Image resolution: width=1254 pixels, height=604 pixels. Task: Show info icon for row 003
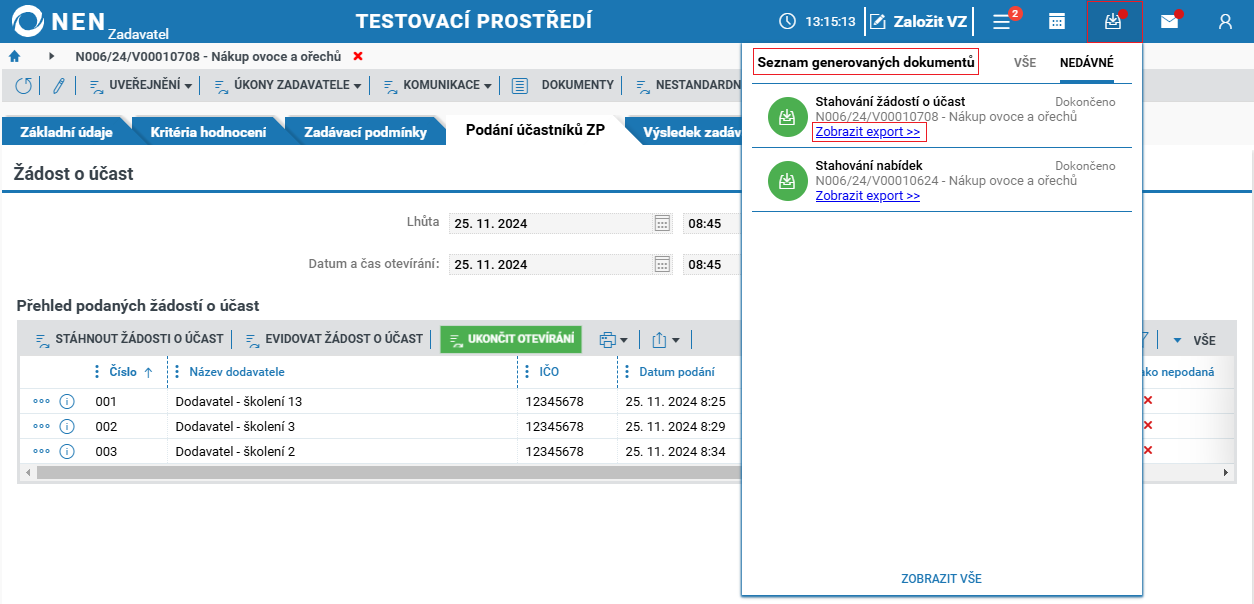[67, 451]
